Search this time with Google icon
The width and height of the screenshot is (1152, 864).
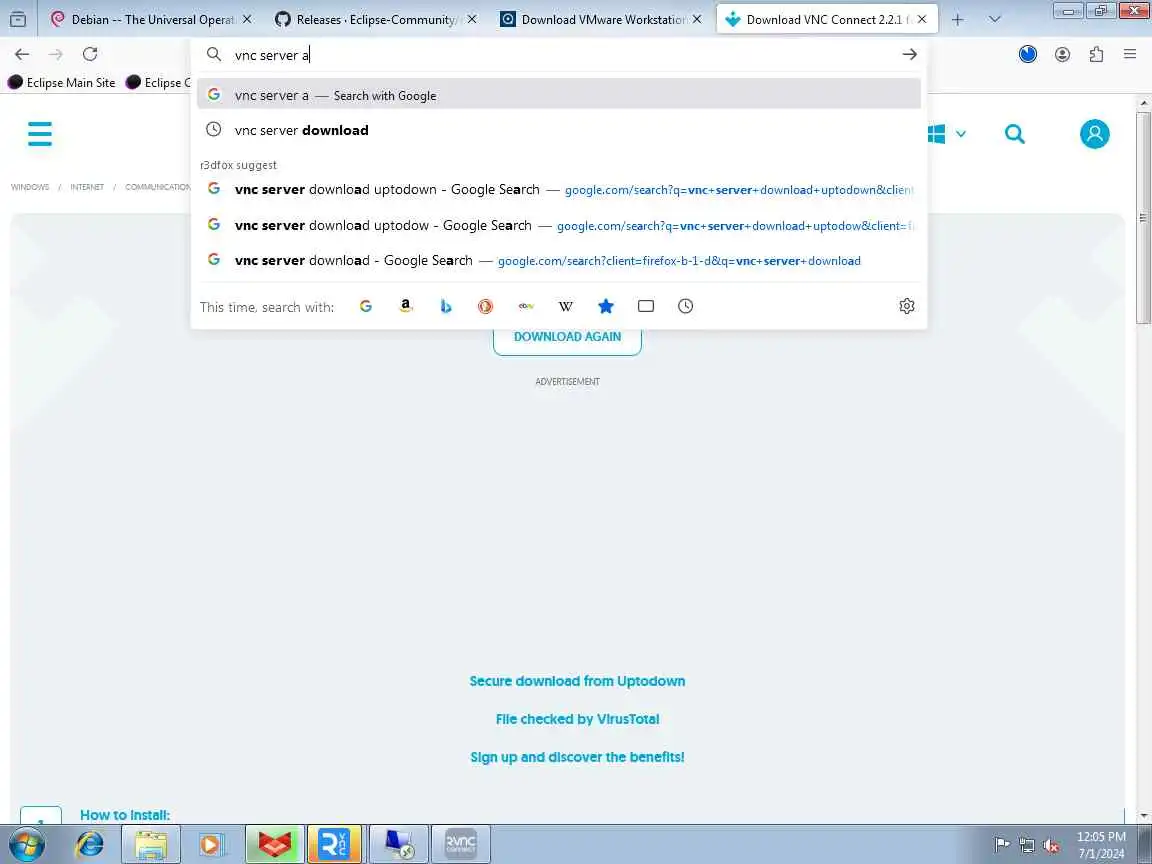[366, 306]
